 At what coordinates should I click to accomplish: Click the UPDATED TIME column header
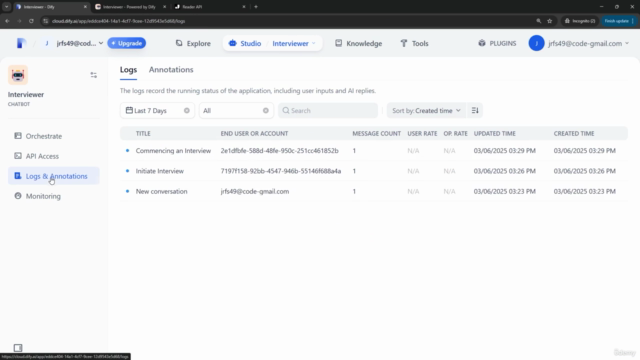click(494, 133)
